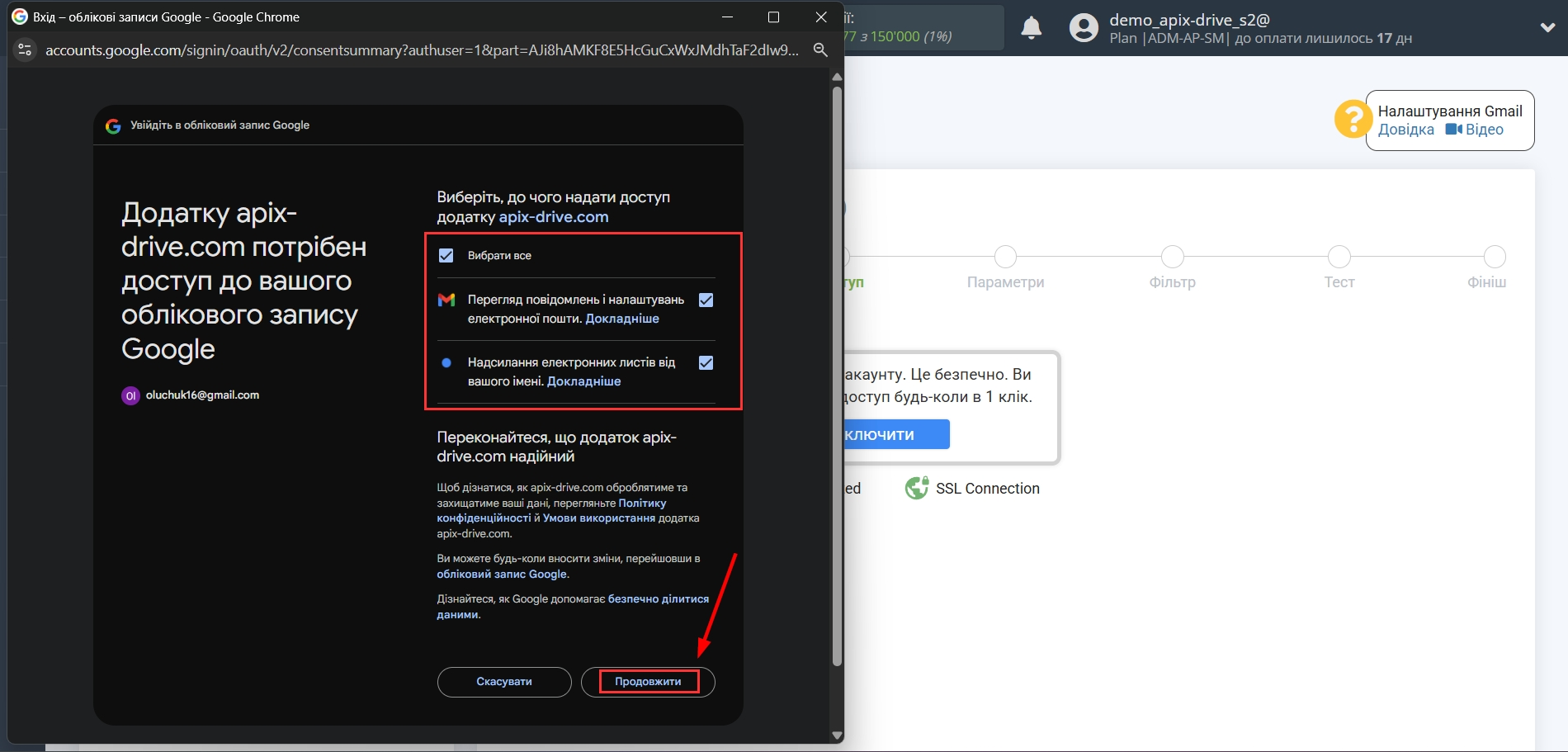Click the Продовжити button

(648, 682)
